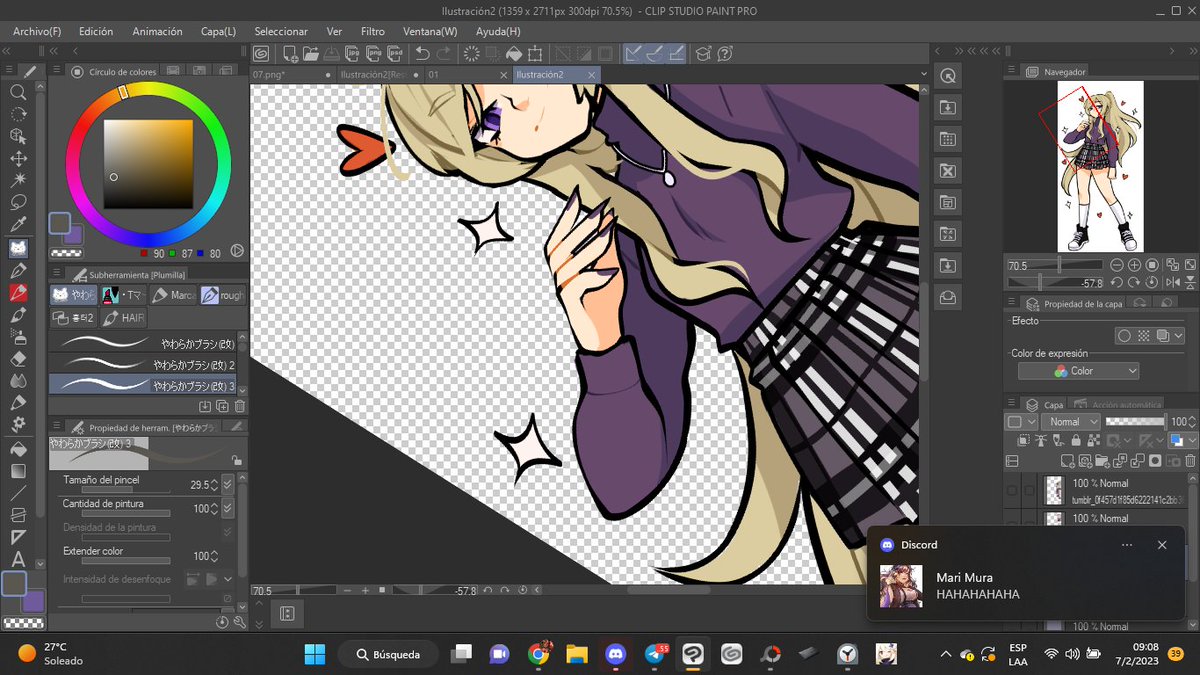Viewport: 1200px width, 675px height.
Task: Select rough sub tool button
Action: (223, 295)
